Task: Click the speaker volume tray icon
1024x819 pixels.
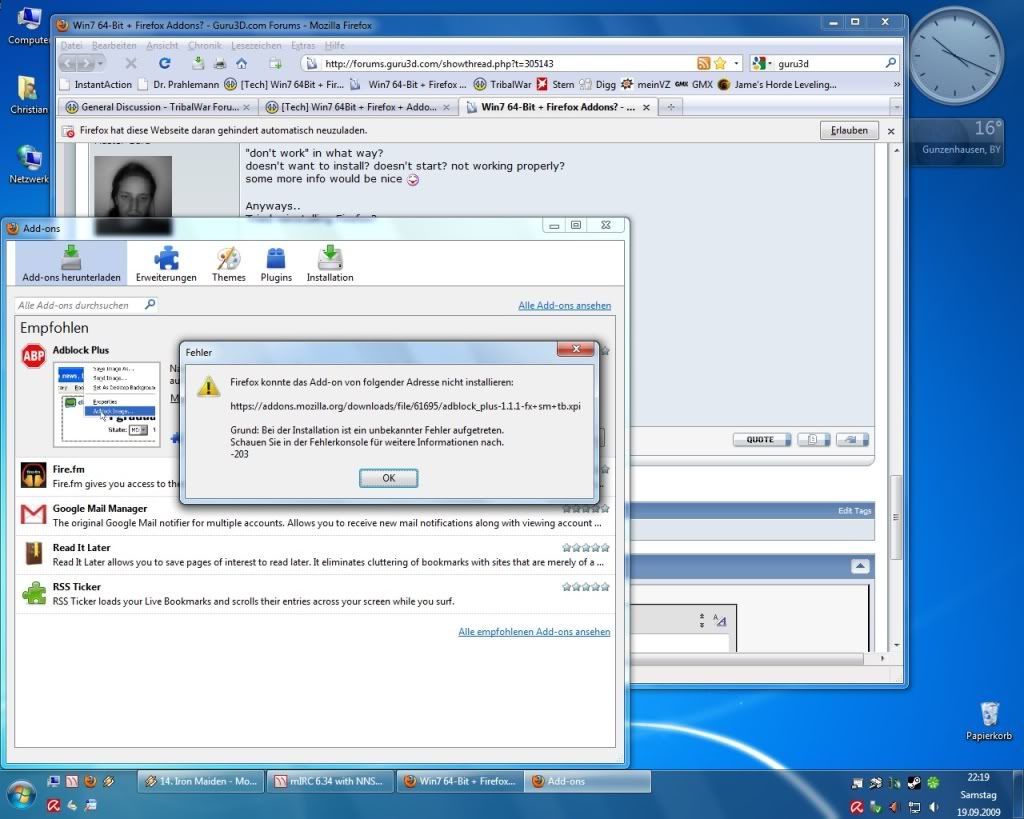Action: pos(935,807)
